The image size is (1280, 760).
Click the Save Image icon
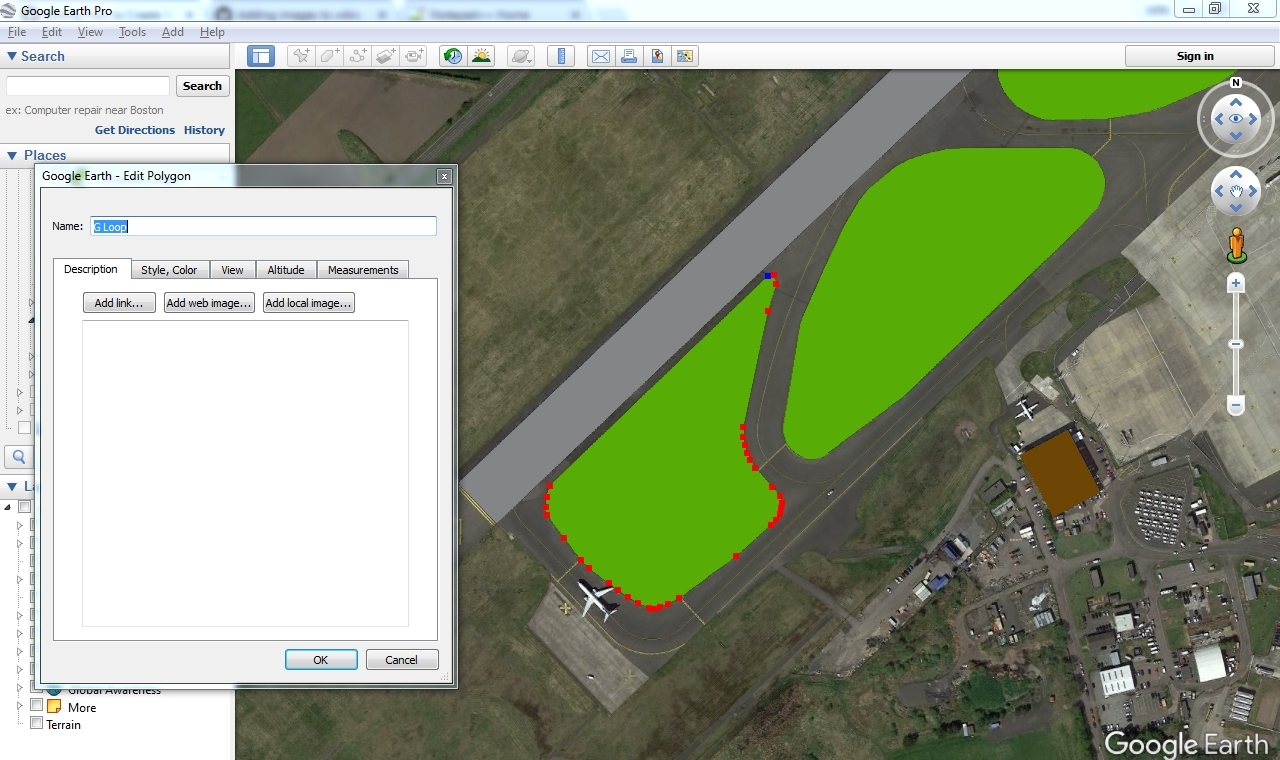pos(657,56)
